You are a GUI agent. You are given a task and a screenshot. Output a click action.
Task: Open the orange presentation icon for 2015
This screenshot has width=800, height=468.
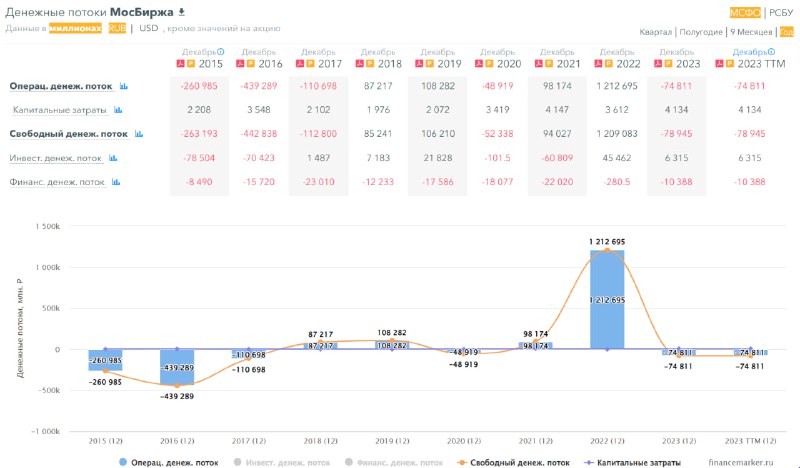(x=191, y=64)
